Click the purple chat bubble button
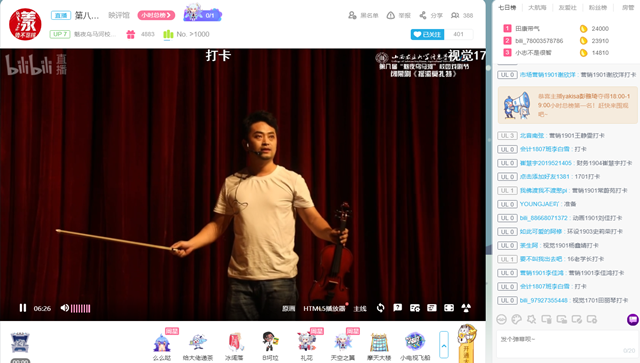The width and height of the screenshot is (640, 363). [633, 319]
